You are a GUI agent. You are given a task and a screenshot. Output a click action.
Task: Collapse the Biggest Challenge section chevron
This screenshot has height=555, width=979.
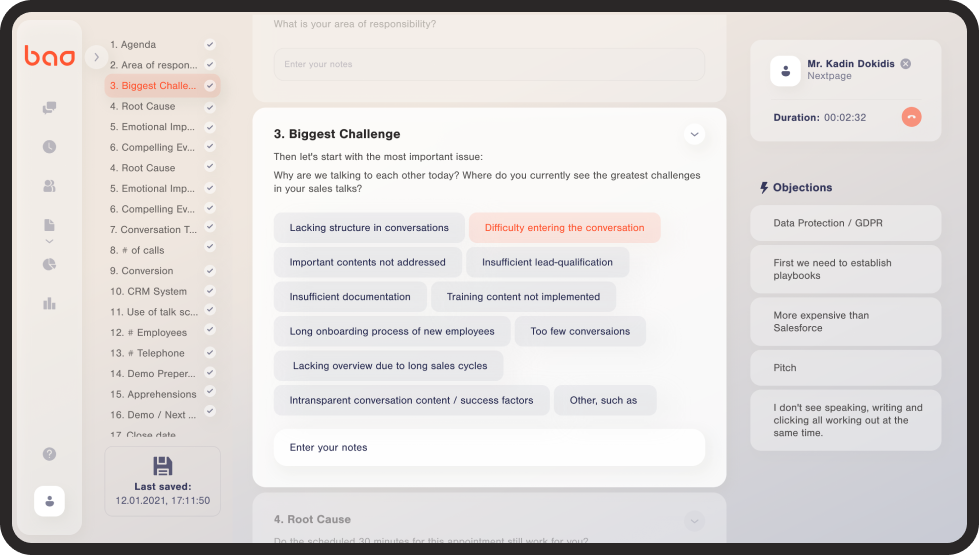[694, 134]
